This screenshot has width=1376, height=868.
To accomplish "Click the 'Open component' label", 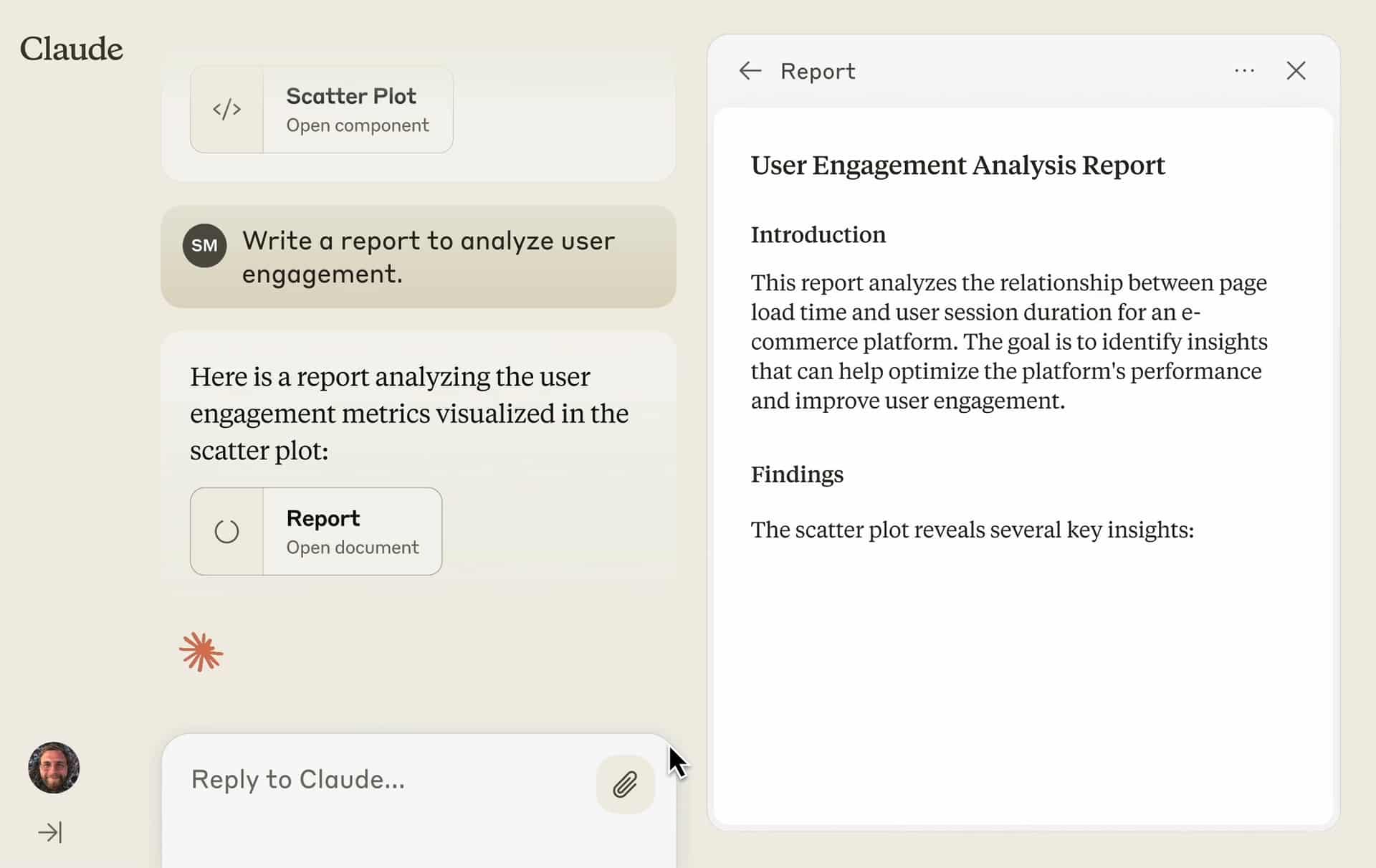I will coord(358,125).
